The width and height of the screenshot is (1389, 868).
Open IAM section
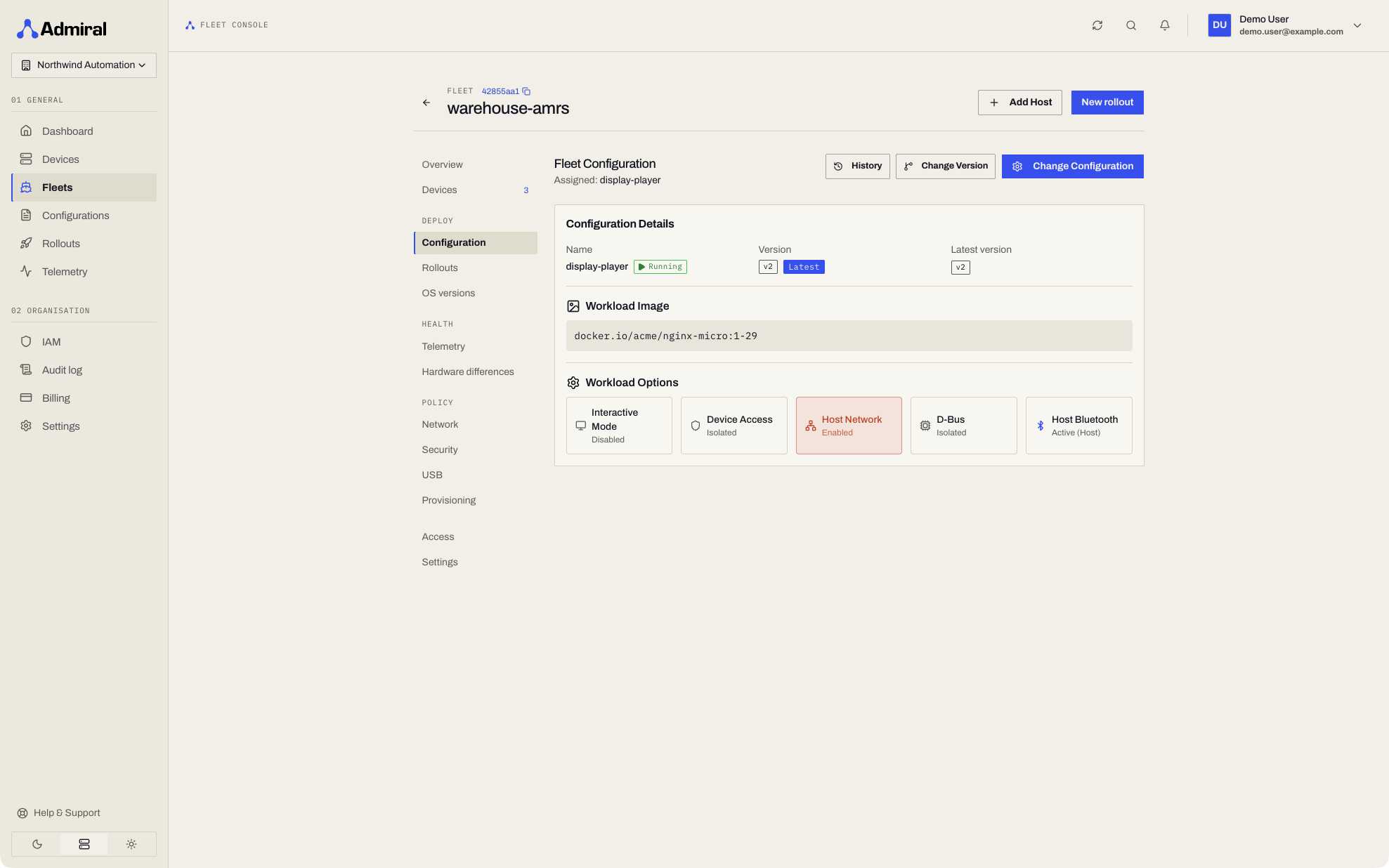84,342
